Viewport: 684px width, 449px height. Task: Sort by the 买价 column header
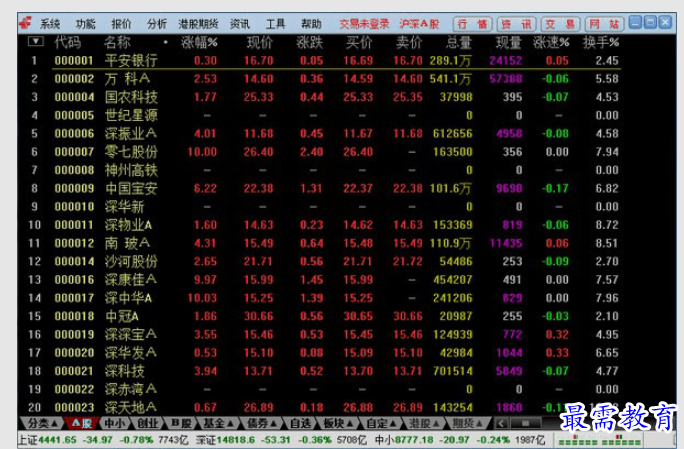click(359, 42)
